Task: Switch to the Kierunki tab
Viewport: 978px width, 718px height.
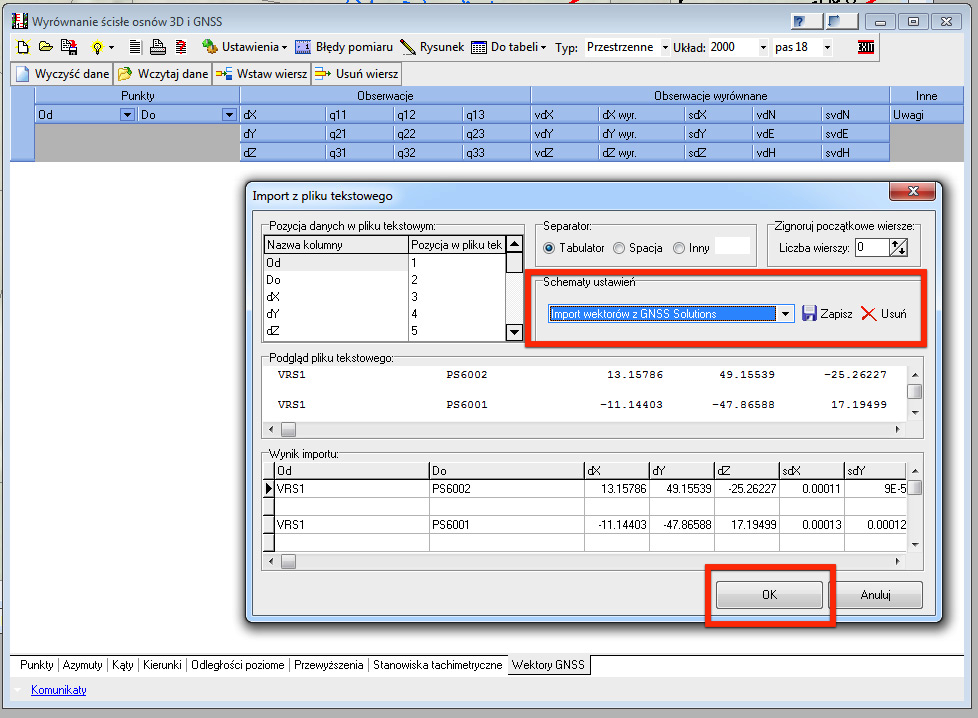Action: [162, 665]
